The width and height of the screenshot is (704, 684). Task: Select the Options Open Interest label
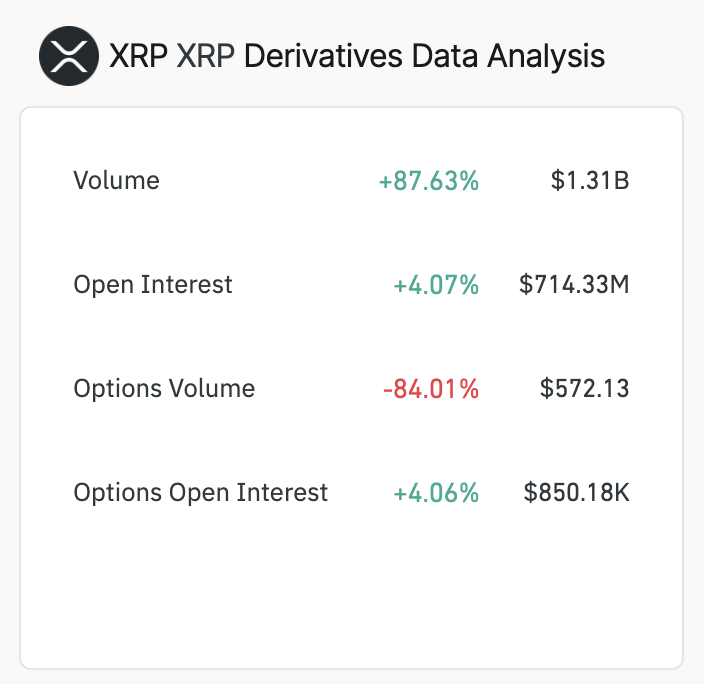200,493
